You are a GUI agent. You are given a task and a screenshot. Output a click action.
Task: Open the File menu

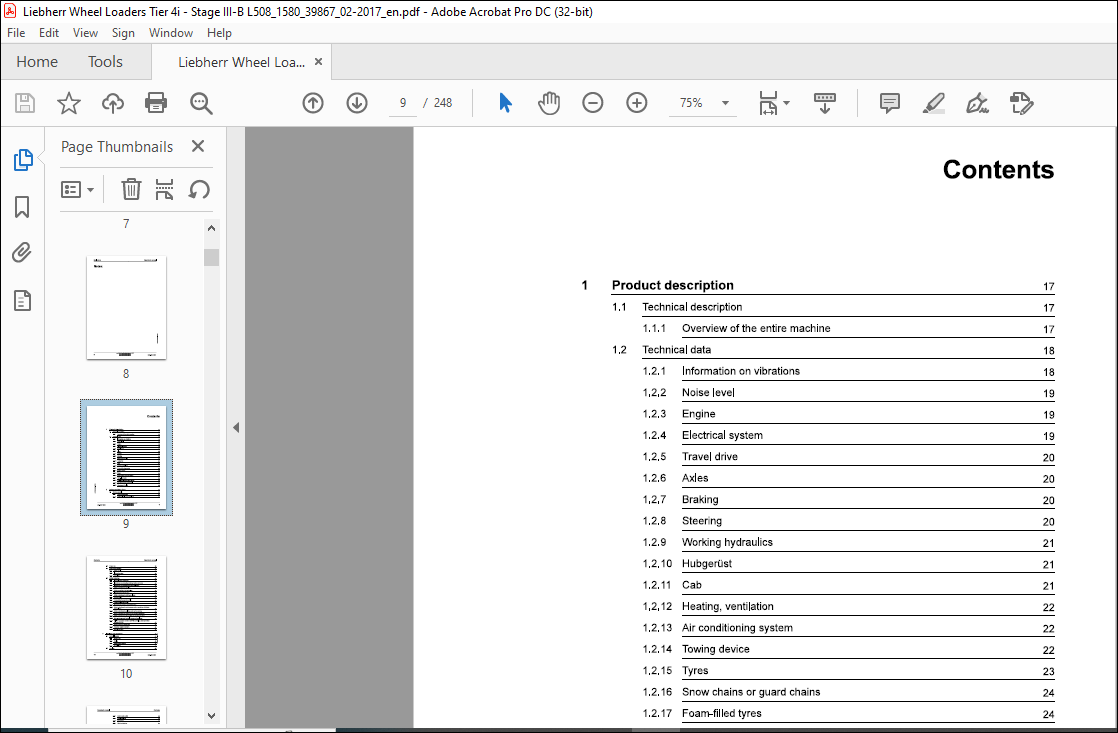[16, 33]
